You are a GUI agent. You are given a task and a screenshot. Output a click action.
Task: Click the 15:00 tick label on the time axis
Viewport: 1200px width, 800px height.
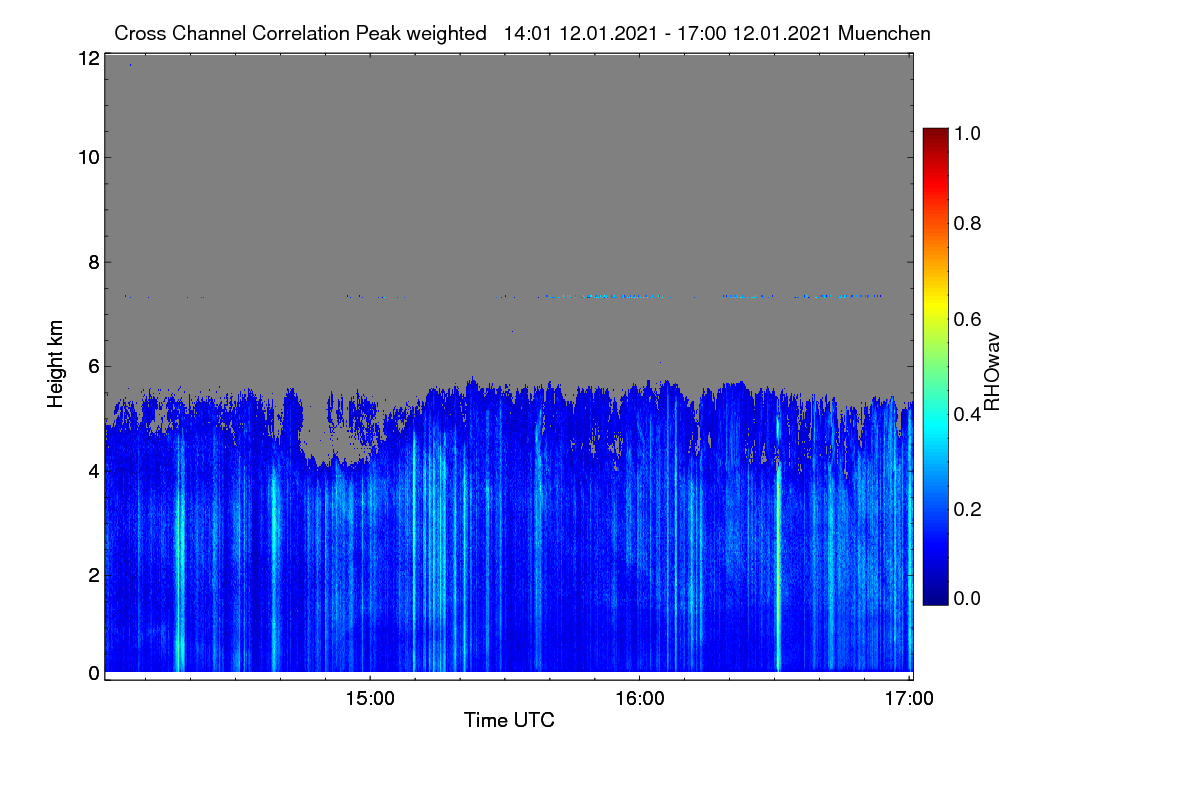tap(369, 699)
